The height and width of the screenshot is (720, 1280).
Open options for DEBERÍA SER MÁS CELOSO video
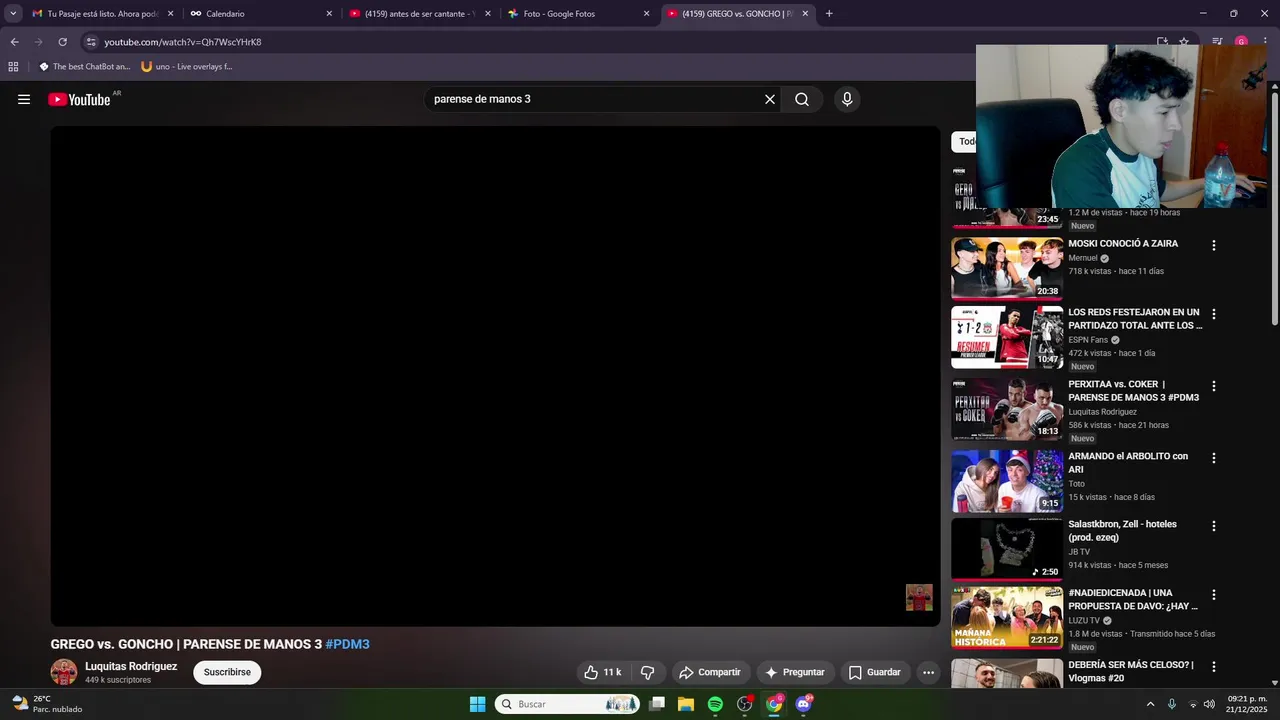pyautogui.click(x=1214, y=666)
